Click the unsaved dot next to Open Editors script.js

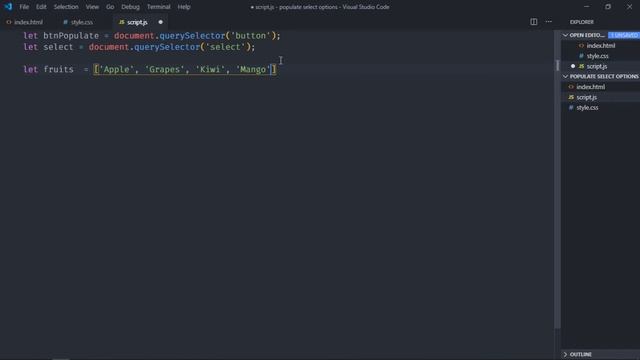[x=573, y=66]
